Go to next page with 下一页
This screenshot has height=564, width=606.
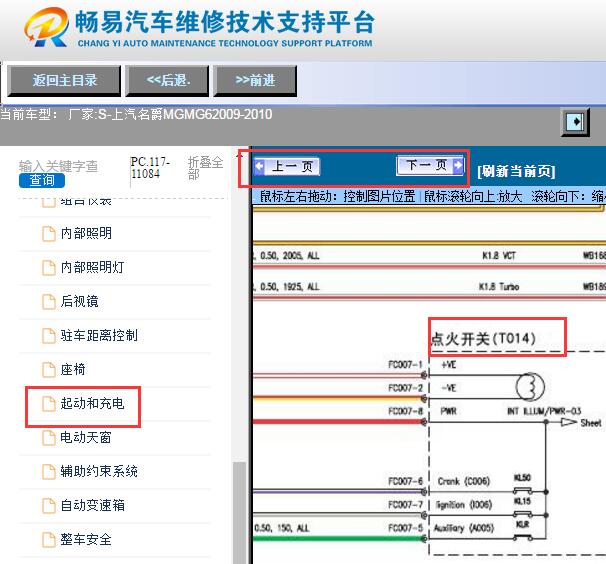click(x=430, y=165)
